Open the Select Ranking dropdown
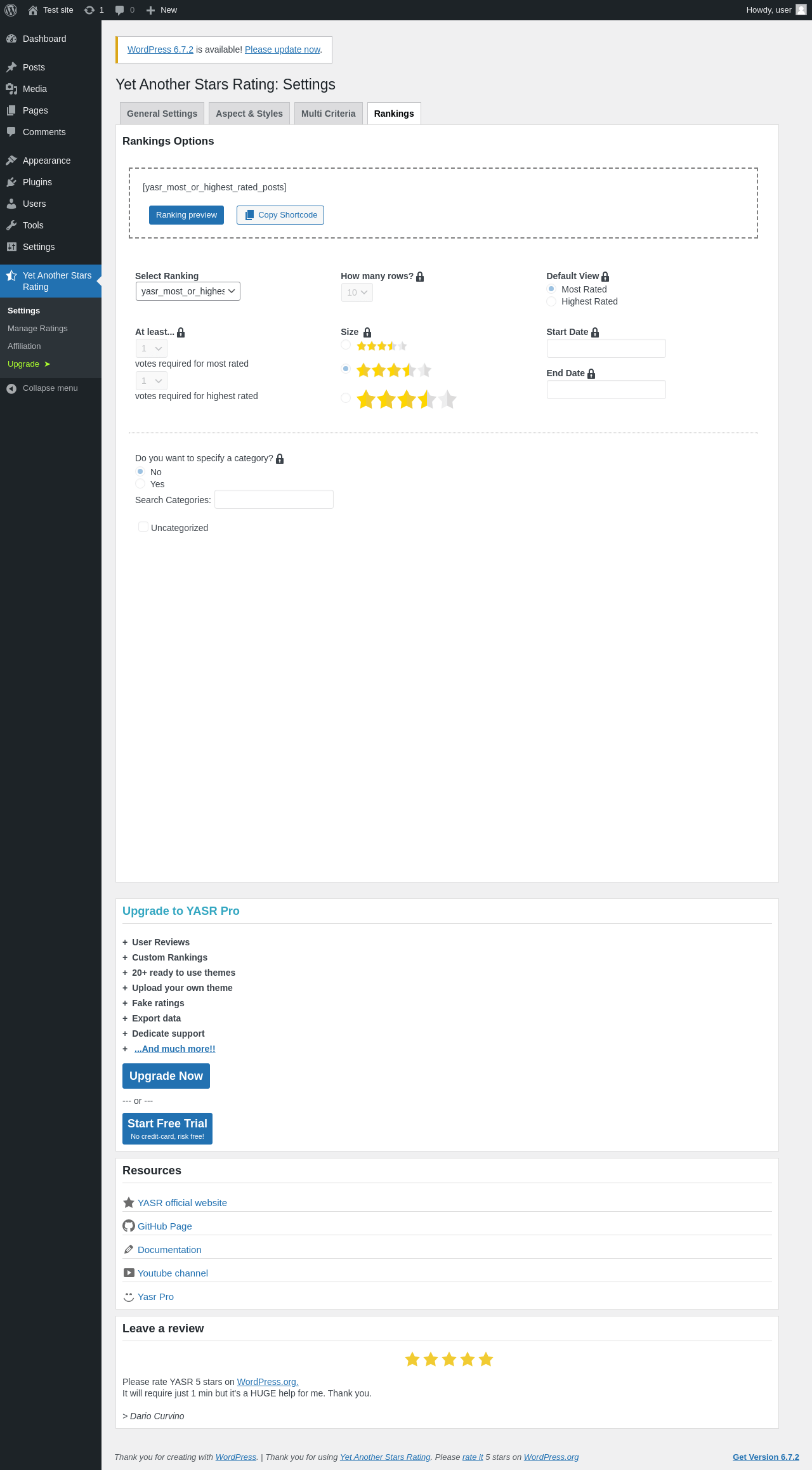 coord(188,291)
